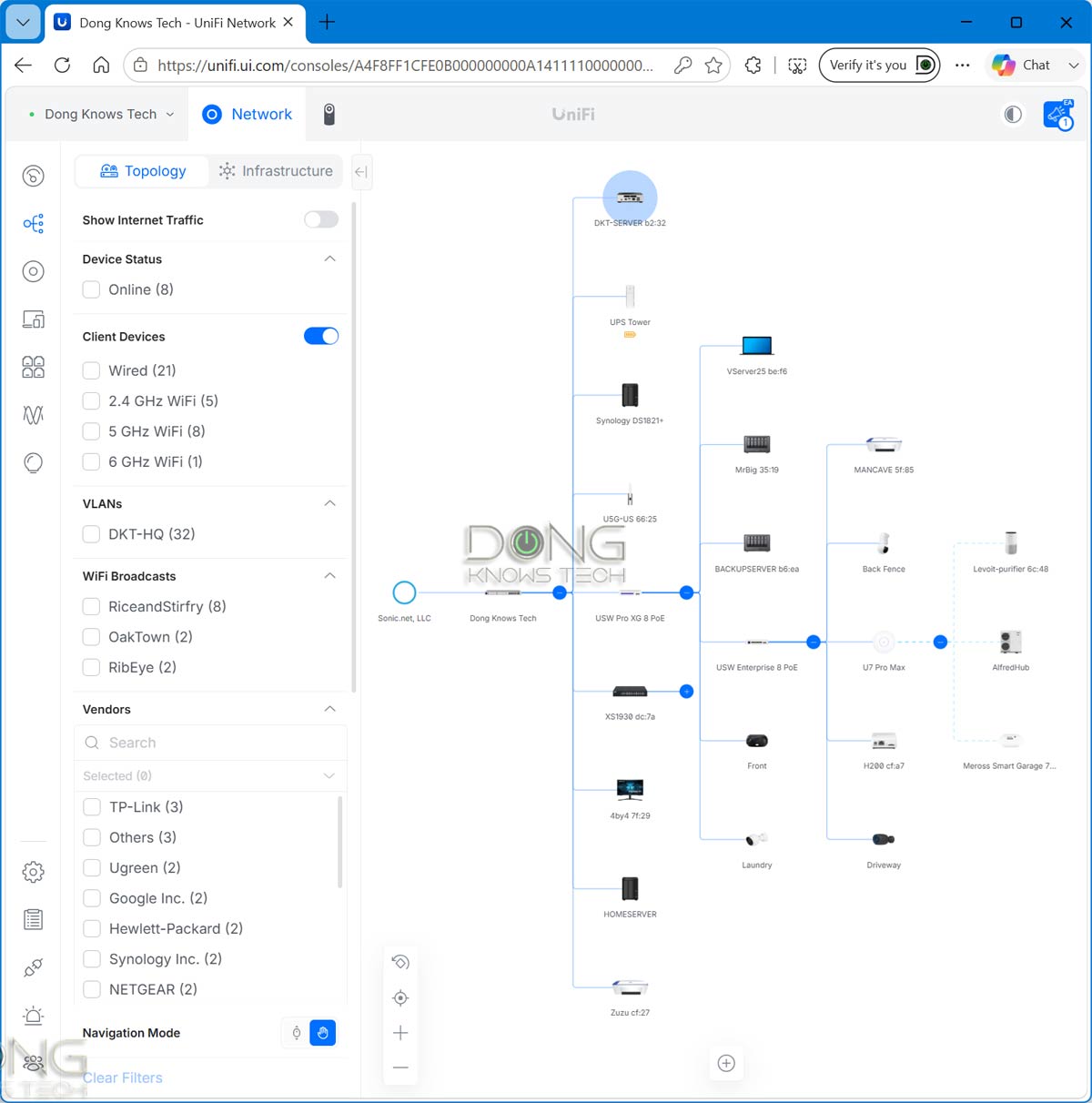Click the Vendors search field
Screen dimensions: 1092x1103
point(210,743)
